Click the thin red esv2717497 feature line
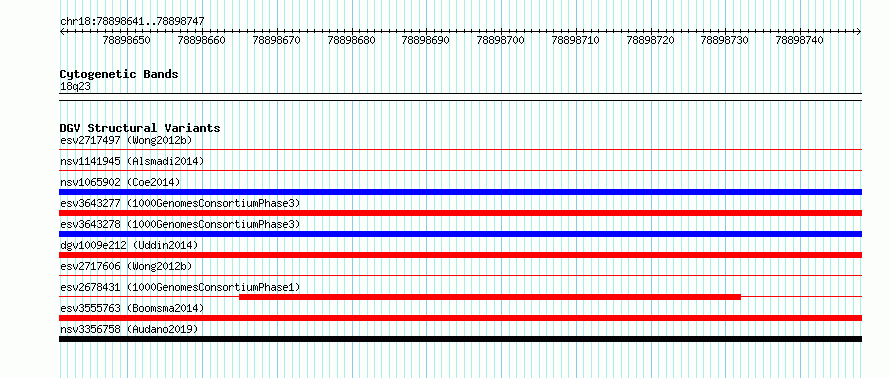The height and width of the screenshot is (378, 890). pos(460,150)
